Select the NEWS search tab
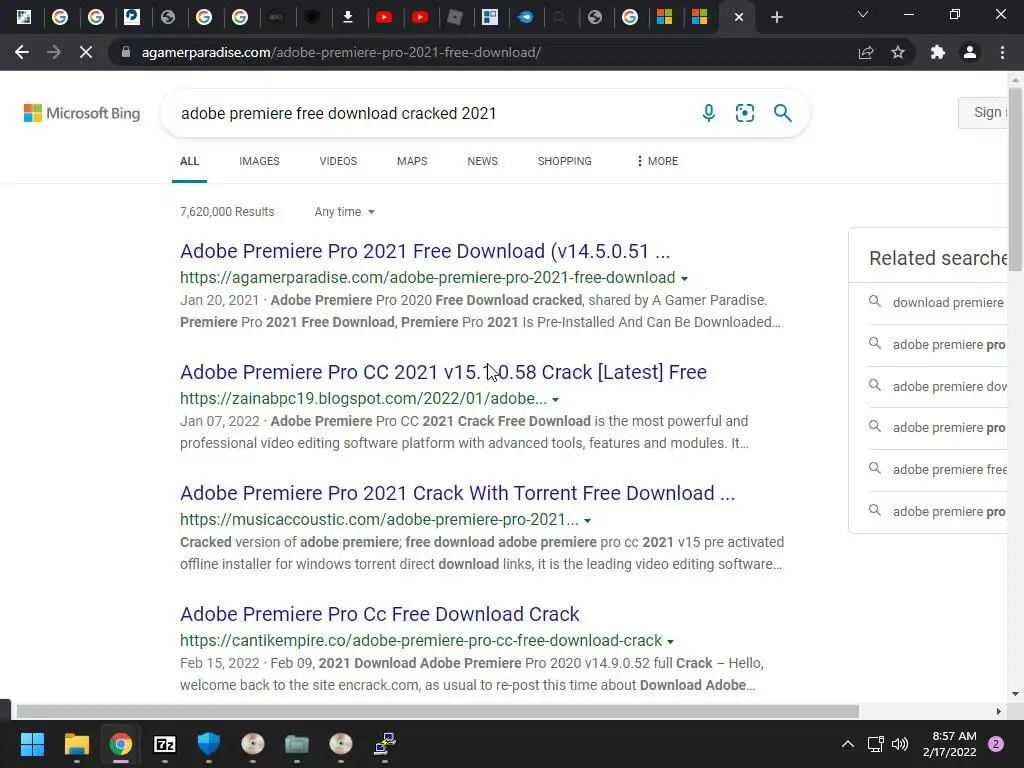The width and height of the screenshot is (1024, 768). (x=483, y=161)
